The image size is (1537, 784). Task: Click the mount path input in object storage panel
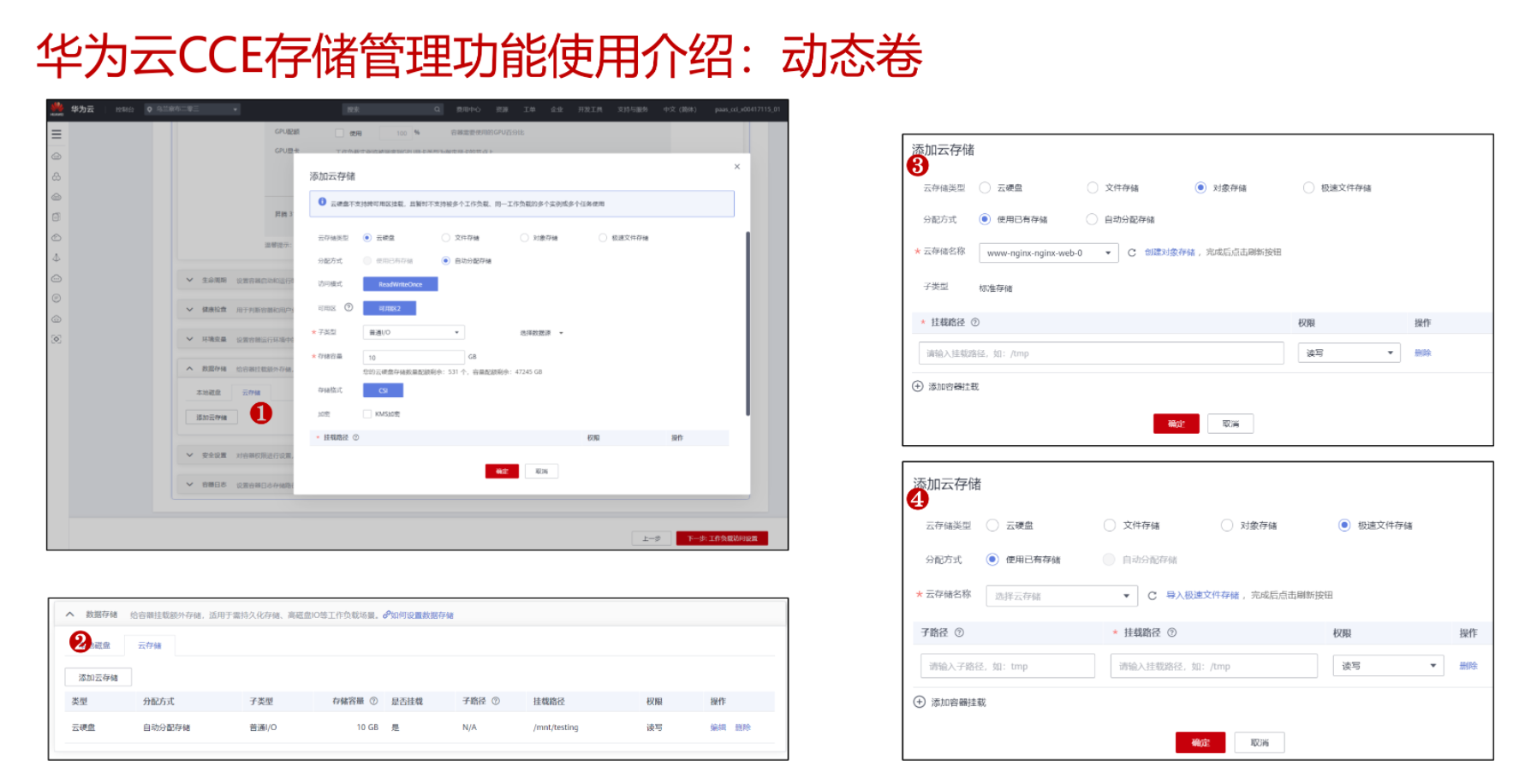1101,353
